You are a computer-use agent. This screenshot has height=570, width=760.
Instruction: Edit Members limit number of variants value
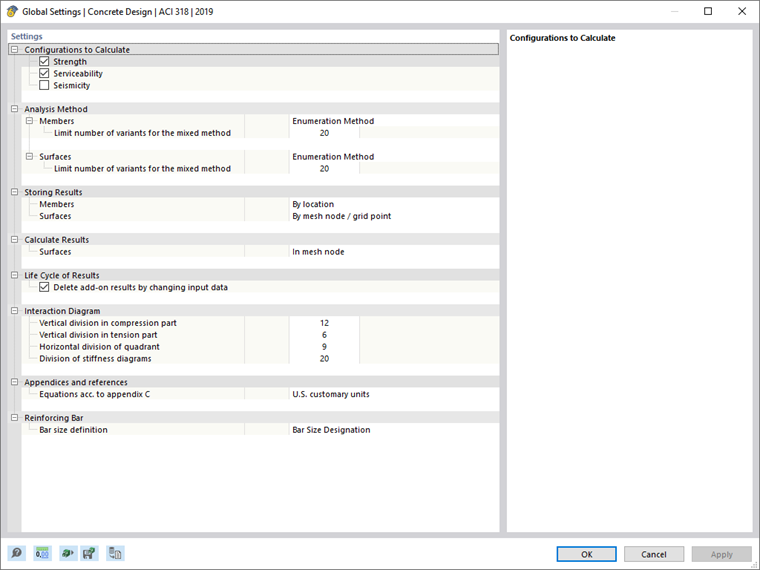324,133
